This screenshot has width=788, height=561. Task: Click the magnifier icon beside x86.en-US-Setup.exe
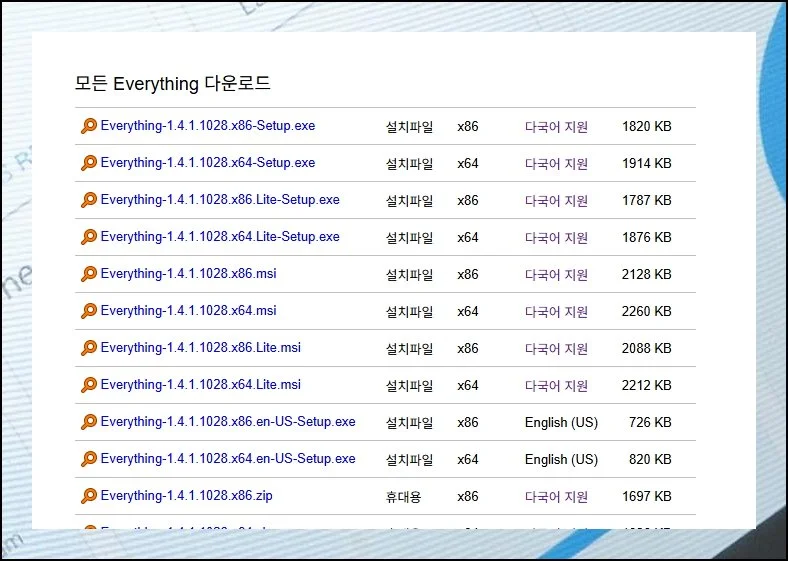pos(88,422)
